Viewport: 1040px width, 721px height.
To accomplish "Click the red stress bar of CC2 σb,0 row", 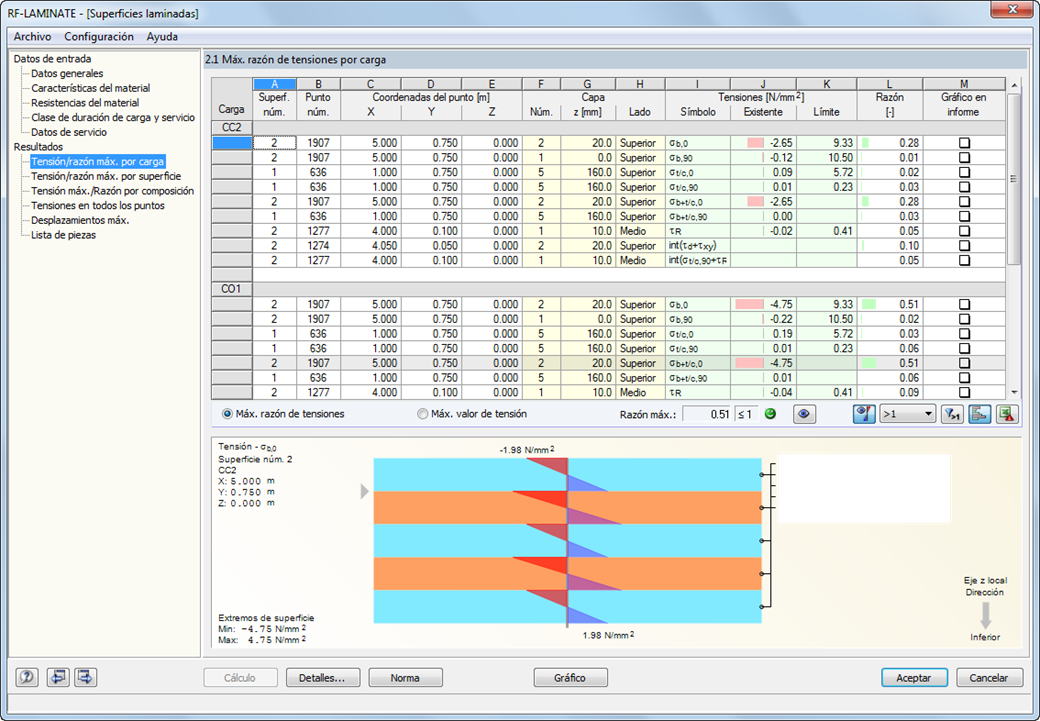I will pyautogui.click(x=755, y=143).
